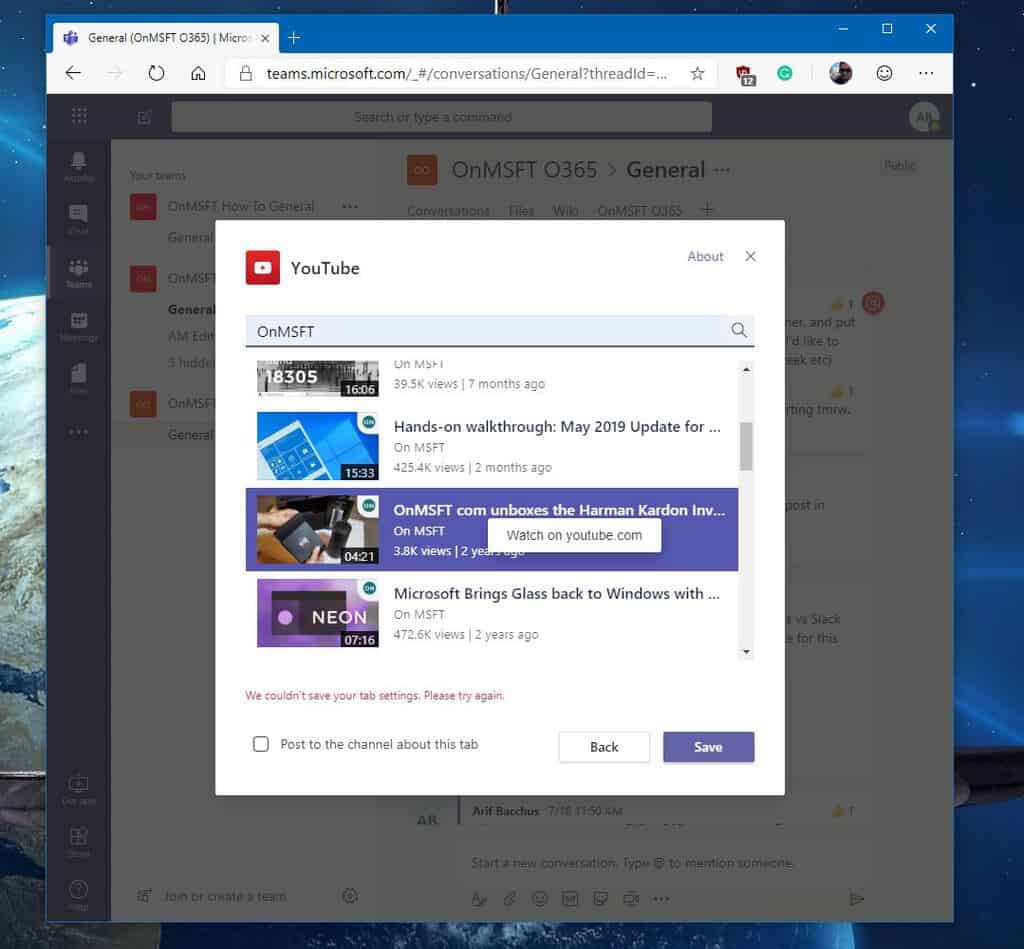
Task: Click the browser back arrow
Action: coord(73,73)
